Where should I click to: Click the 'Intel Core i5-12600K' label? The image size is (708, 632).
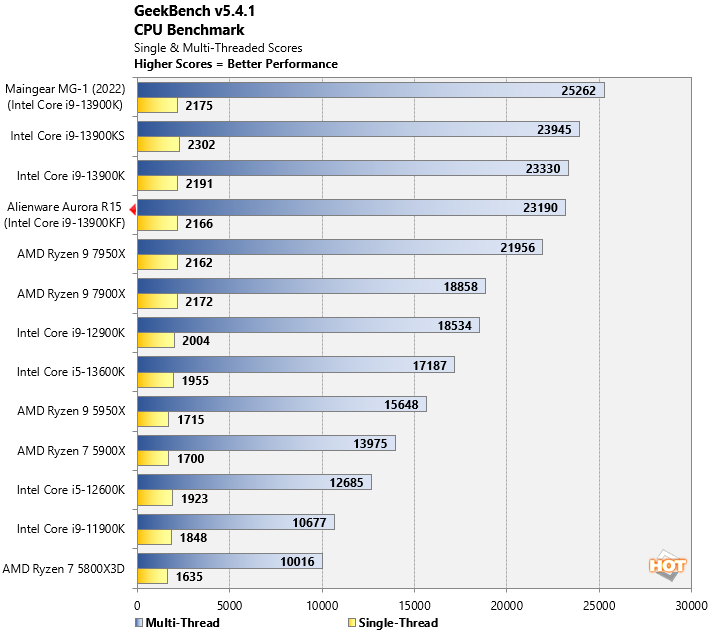point(71,490)
